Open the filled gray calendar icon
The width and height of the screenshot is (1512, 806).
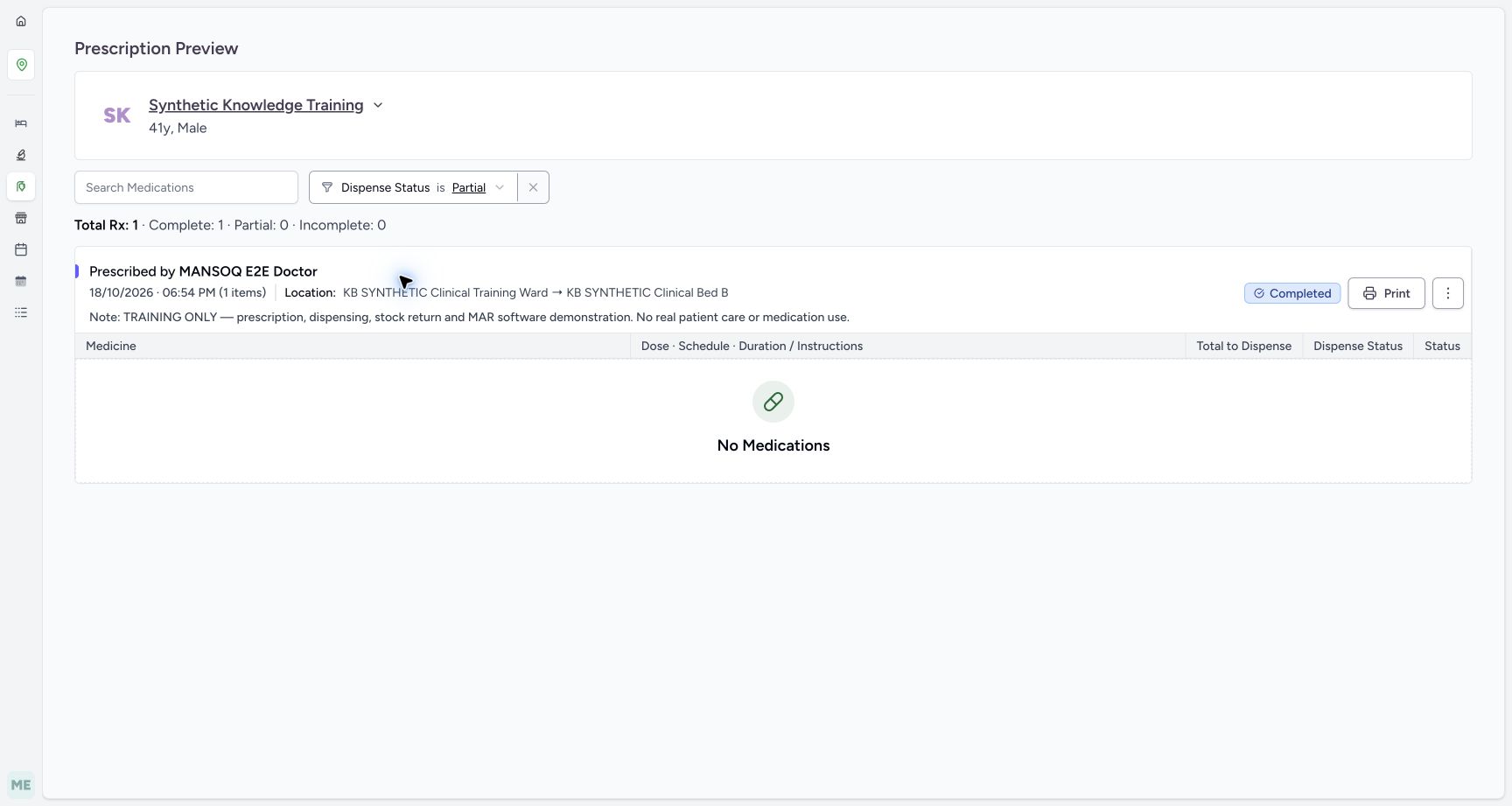[x=21, y=281]
